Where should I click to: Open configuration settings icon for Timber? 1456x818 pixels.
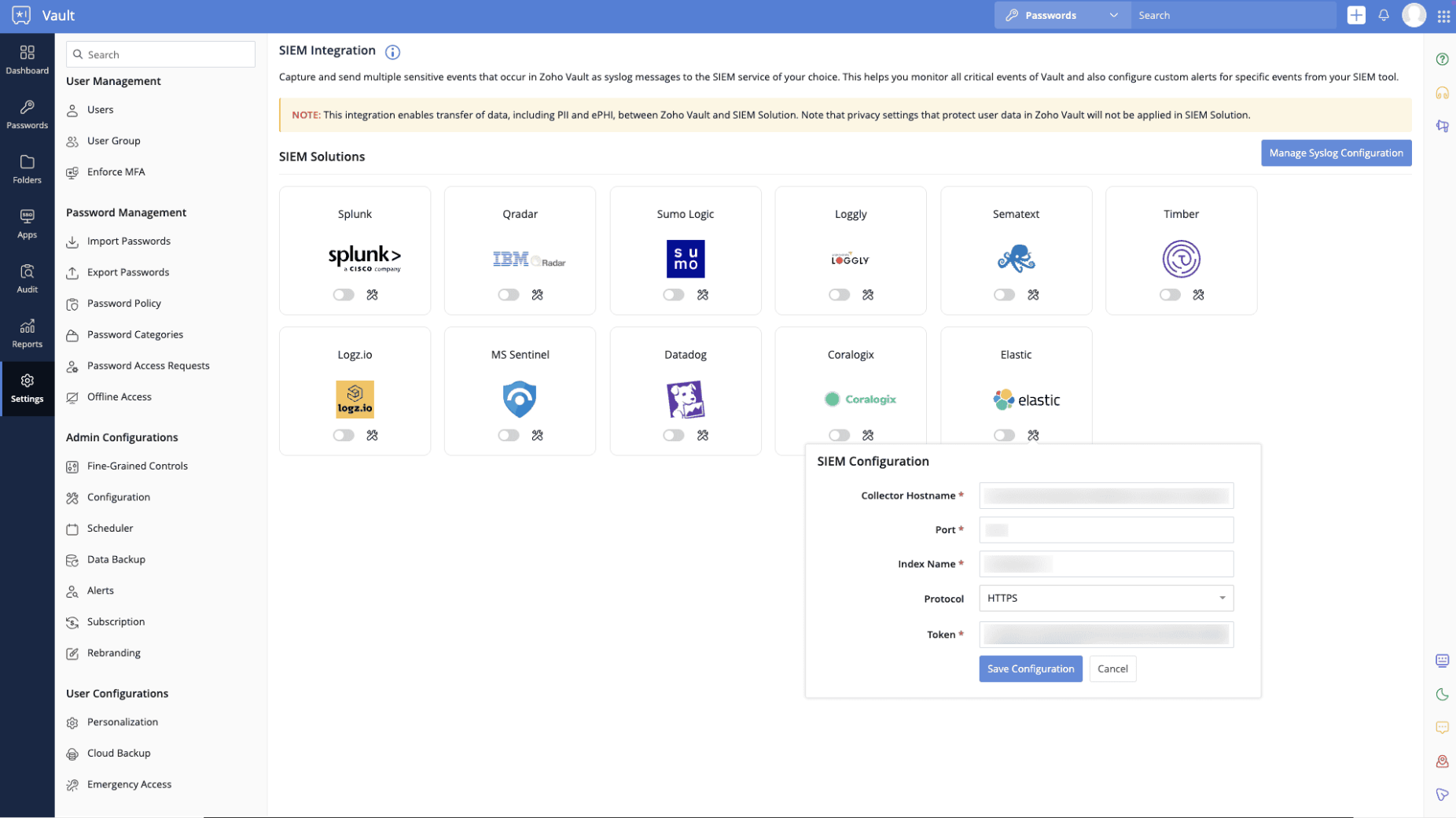click(1198, 295)
